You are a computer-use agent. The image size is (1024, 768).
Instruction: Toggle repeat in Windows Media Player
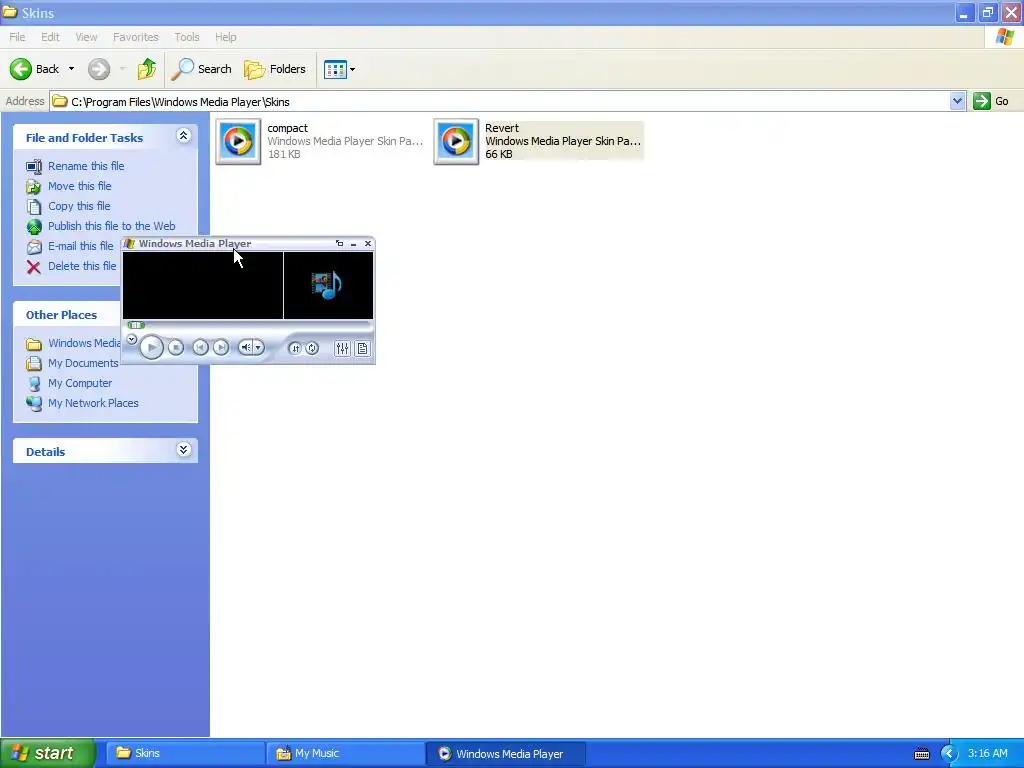click(312, 348)
